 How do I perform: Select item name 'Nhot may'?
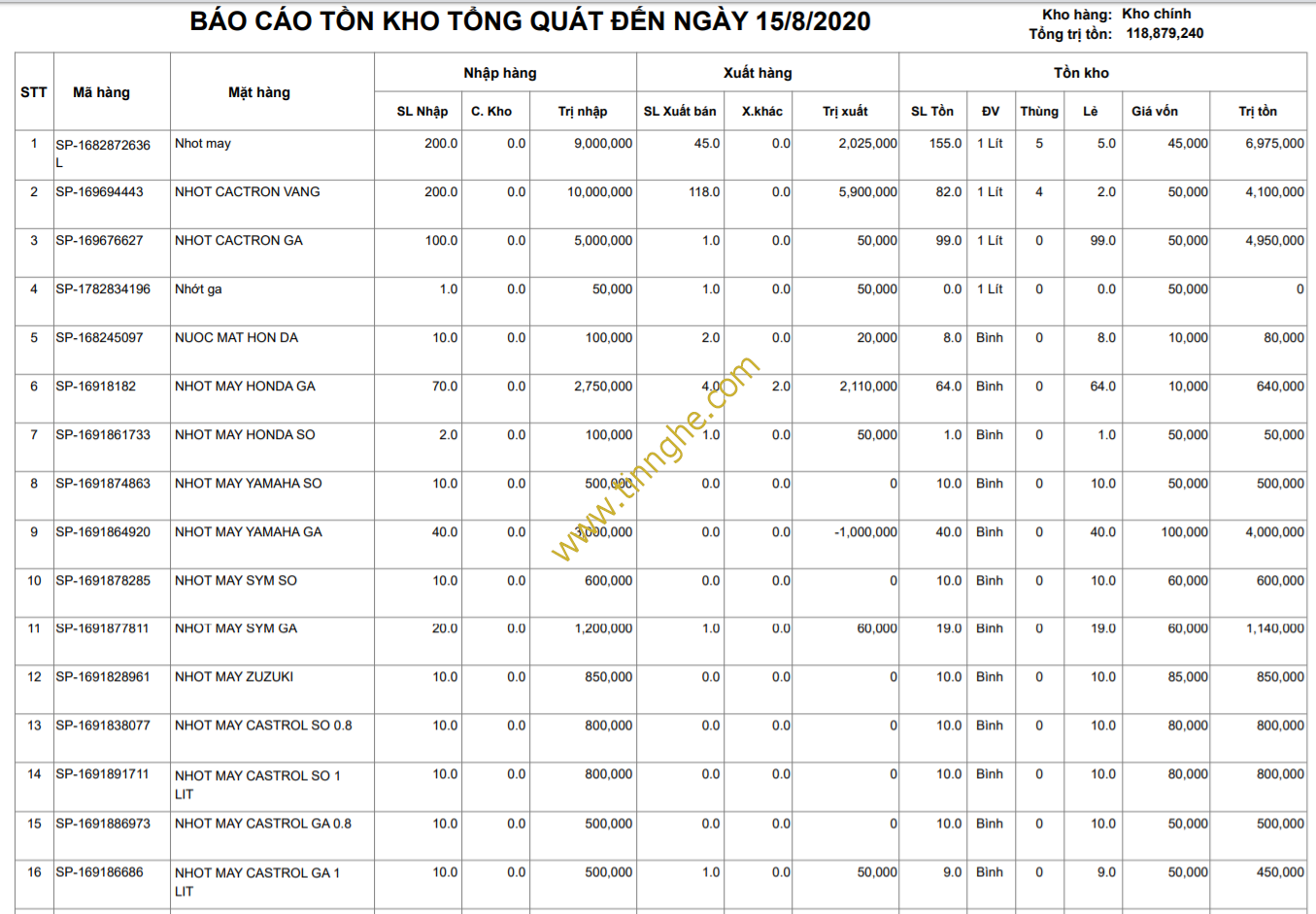pos(203,144)
